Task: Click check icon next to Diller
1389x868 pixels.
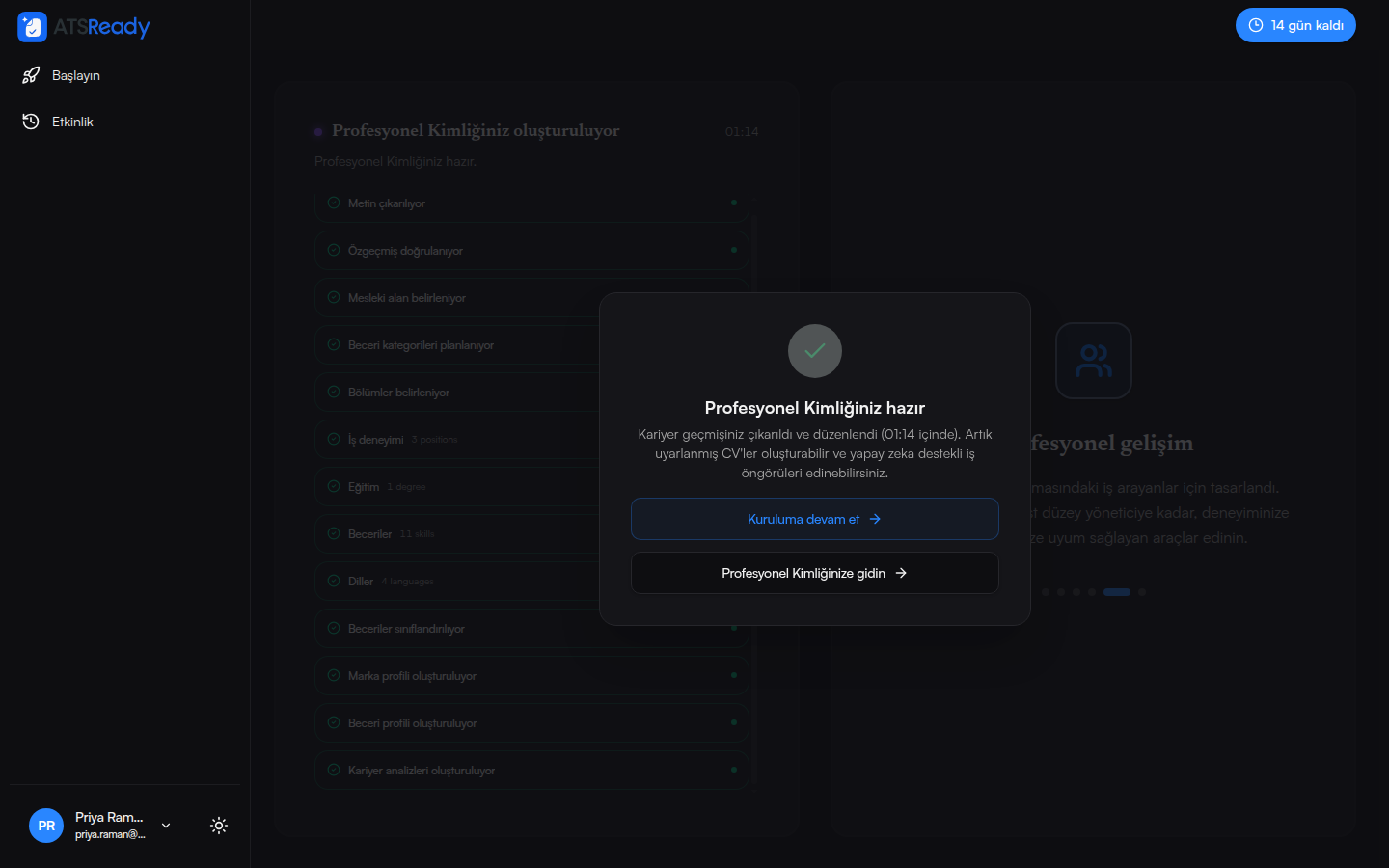Action: coord(334,582)
